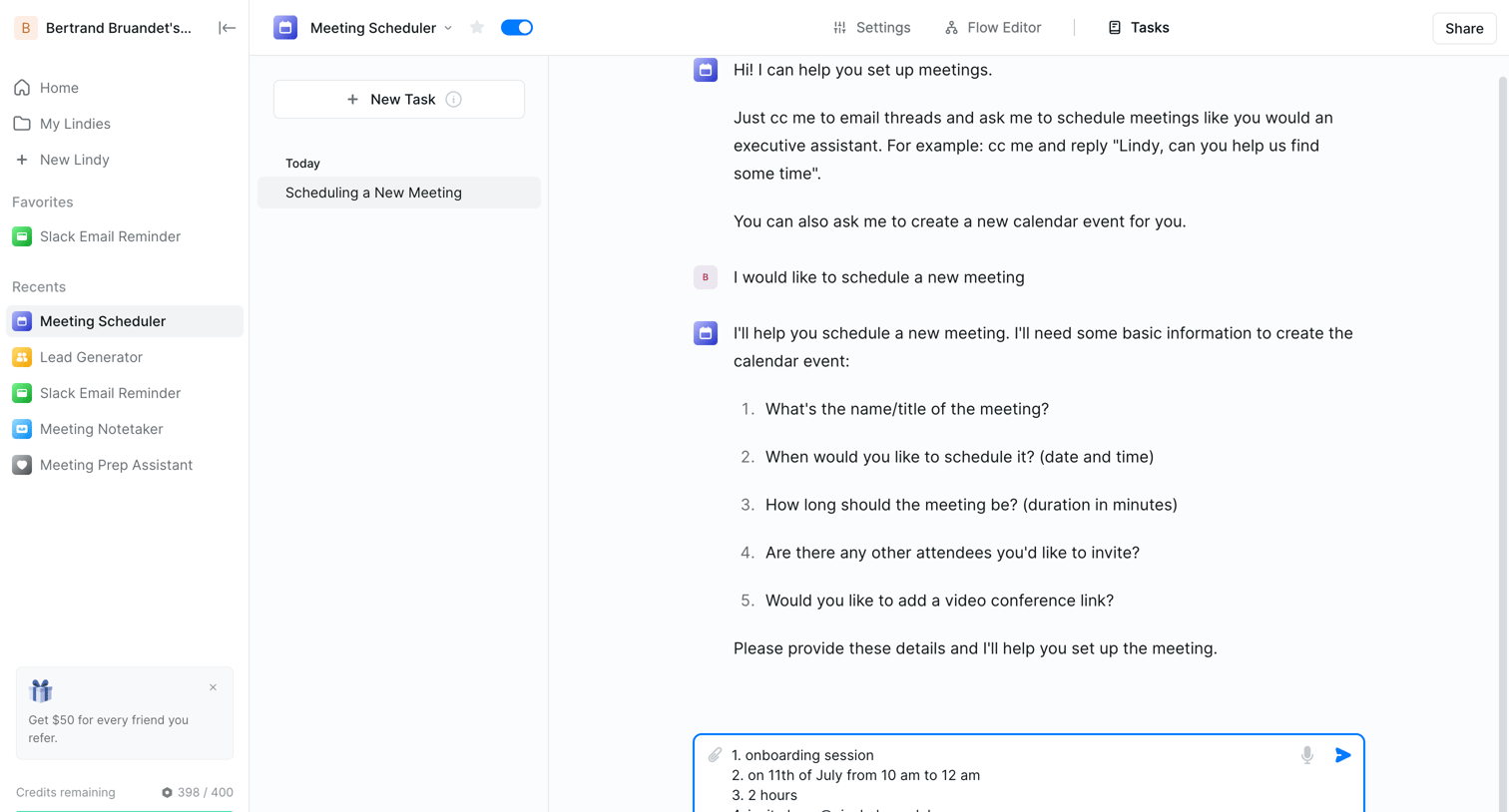Viewport: 1509px width, 812px height.
Task: Dismiss the referral promo card
Action: [x=213, y=687]
